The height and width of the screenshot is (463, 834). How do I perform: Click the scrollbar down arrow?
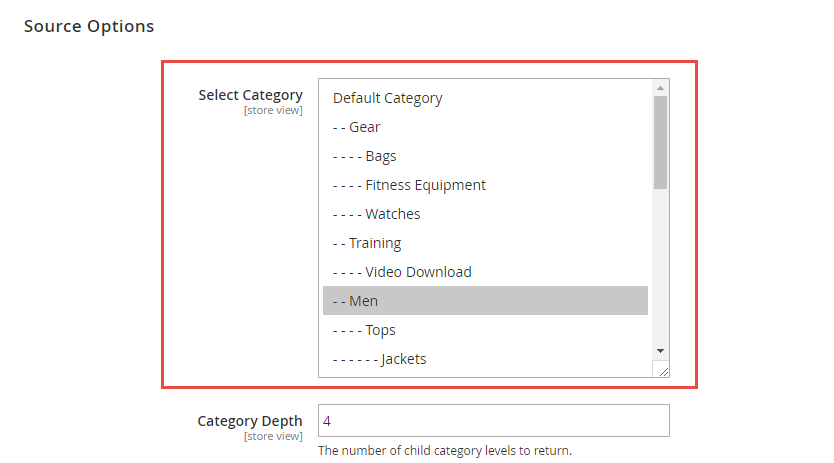coord(660,351)
